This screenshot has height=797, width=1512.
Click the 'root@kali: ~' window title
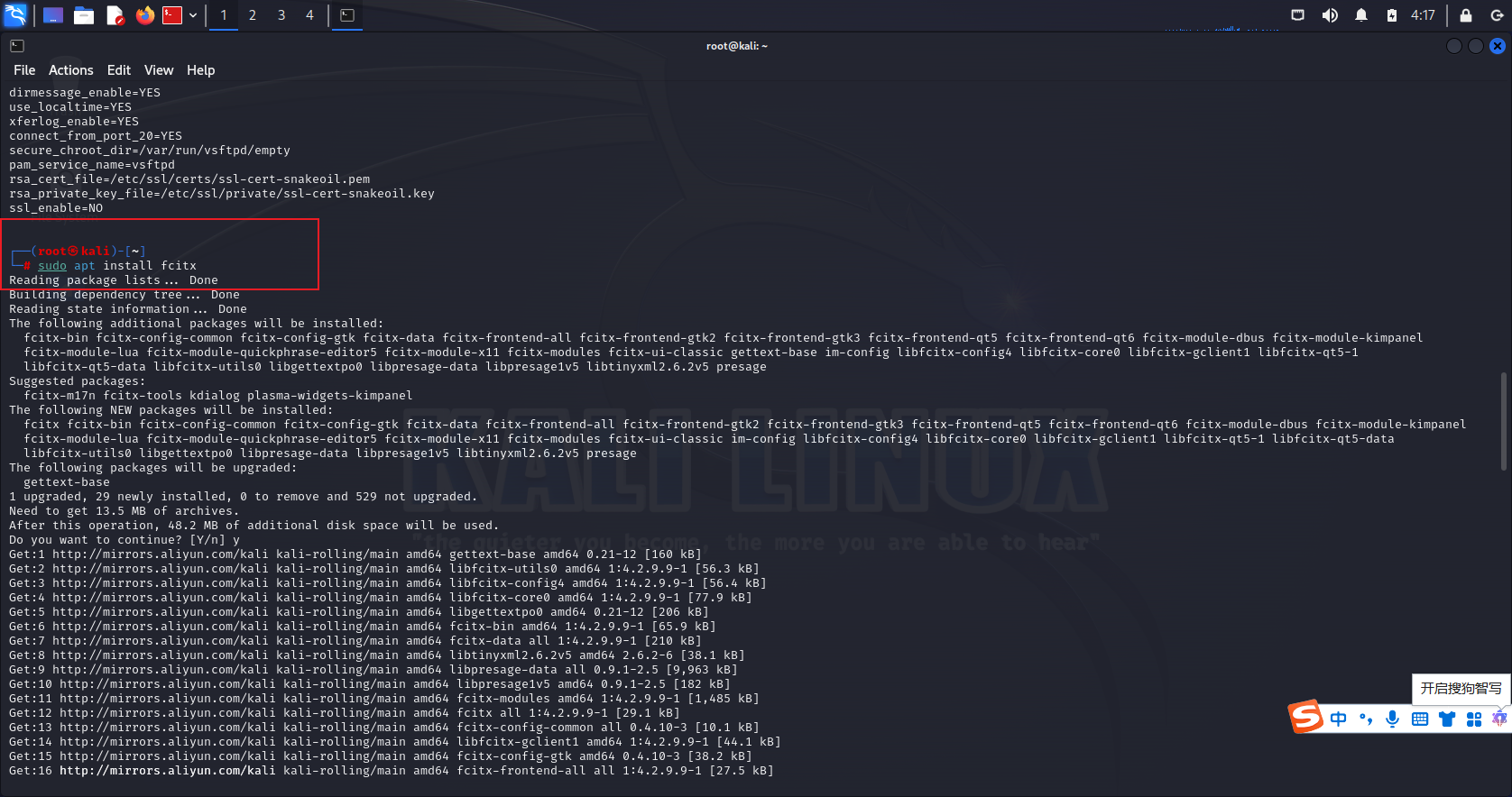tap(737, 46)
